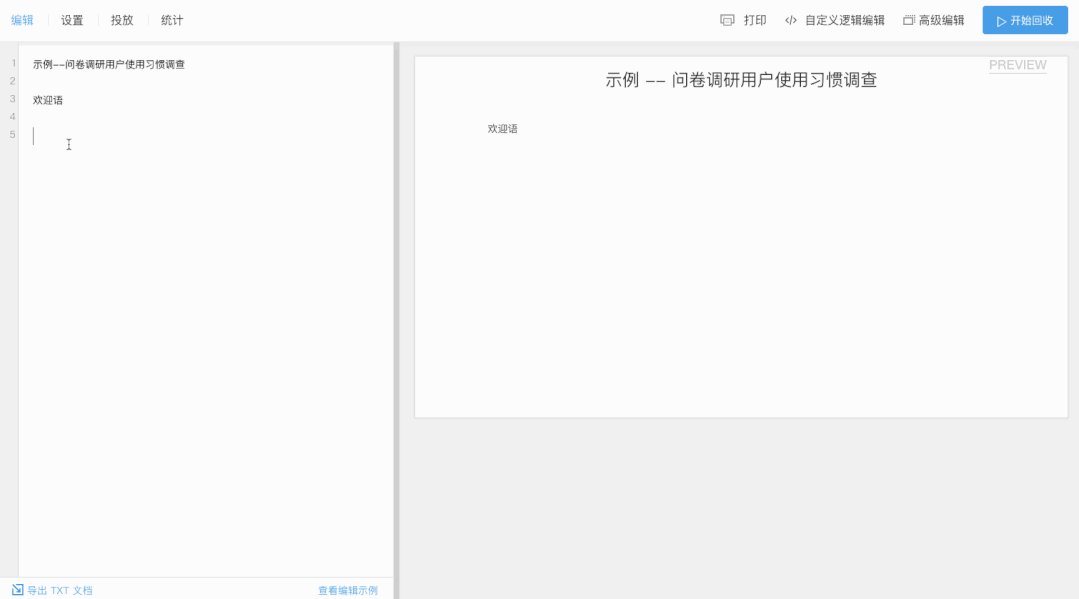Click the splitter between the editor and preview
Screen dimensions: 1079x599
coord(396,320)
